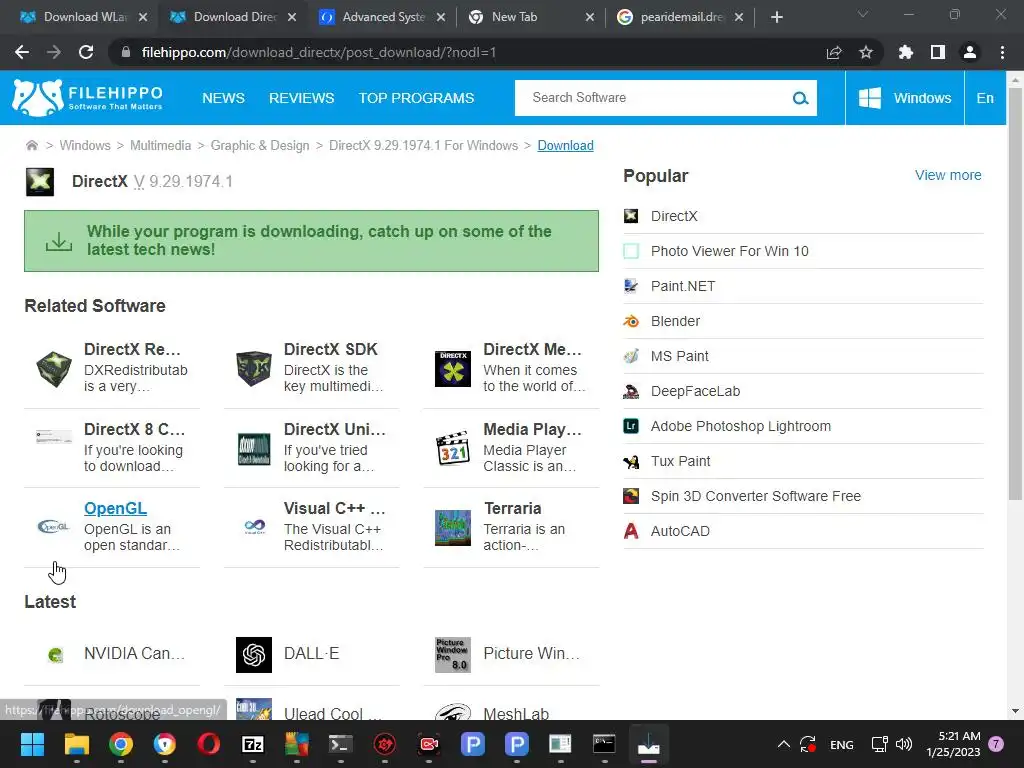Viewport: 1024px width, 768px height.
Task: Open 7-Zip from the taskbar
Action: [253, 744]
